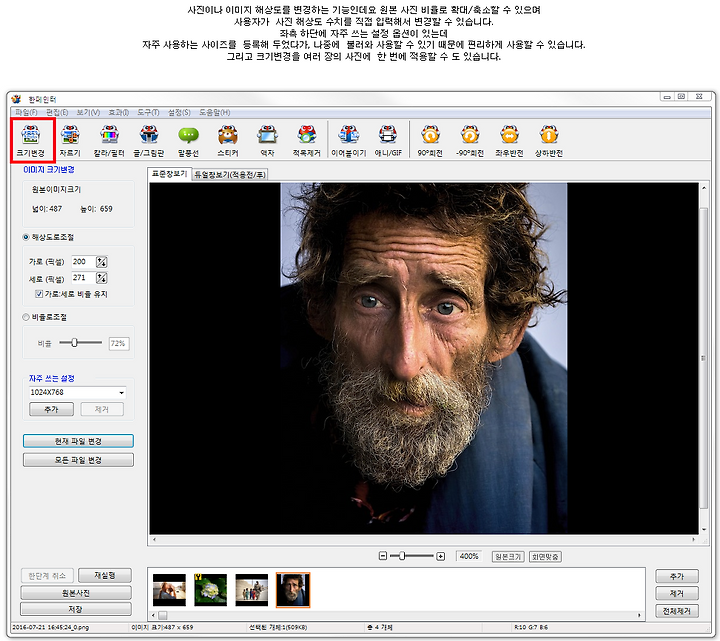The width and height of the screenshot is (720, 641).
Task: Click the 모든 파일 변경 button
Action: click(78, 460)
